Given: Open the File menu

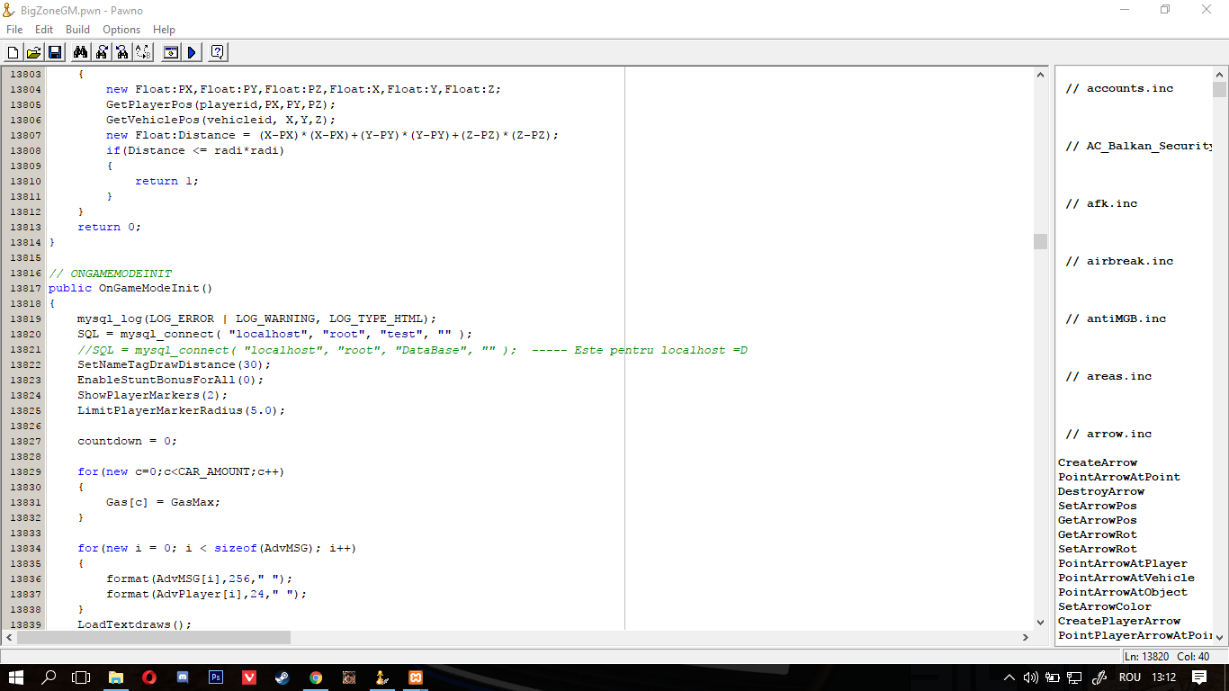Looking at the screenshot, I should pyautogui.click(x=14, y=30).
